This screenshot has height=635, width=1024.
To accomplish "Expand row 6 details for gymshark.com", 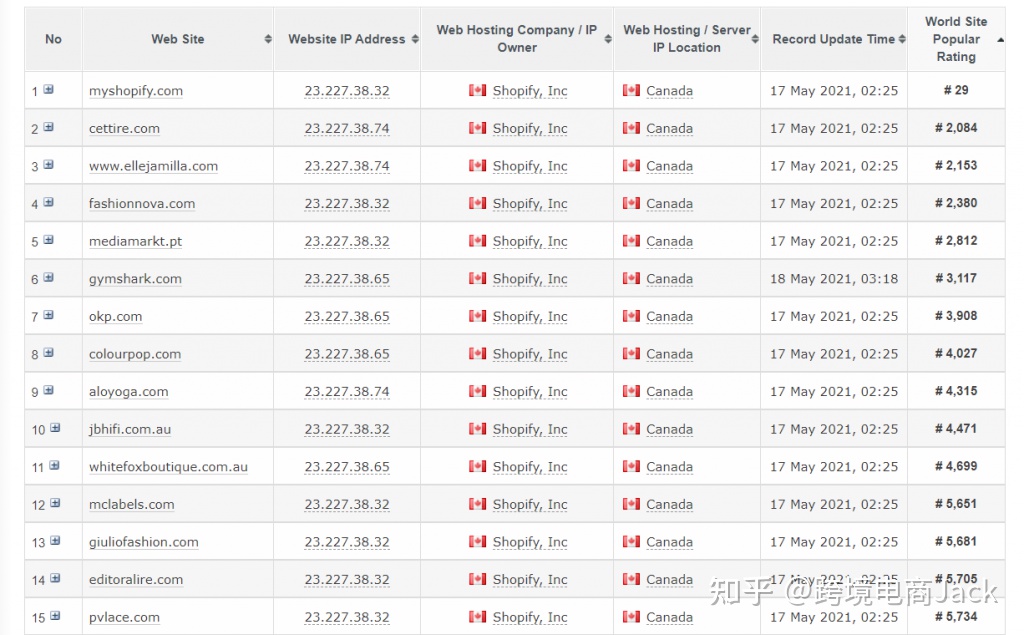I will pyautogui.click(x=48, y=278).
